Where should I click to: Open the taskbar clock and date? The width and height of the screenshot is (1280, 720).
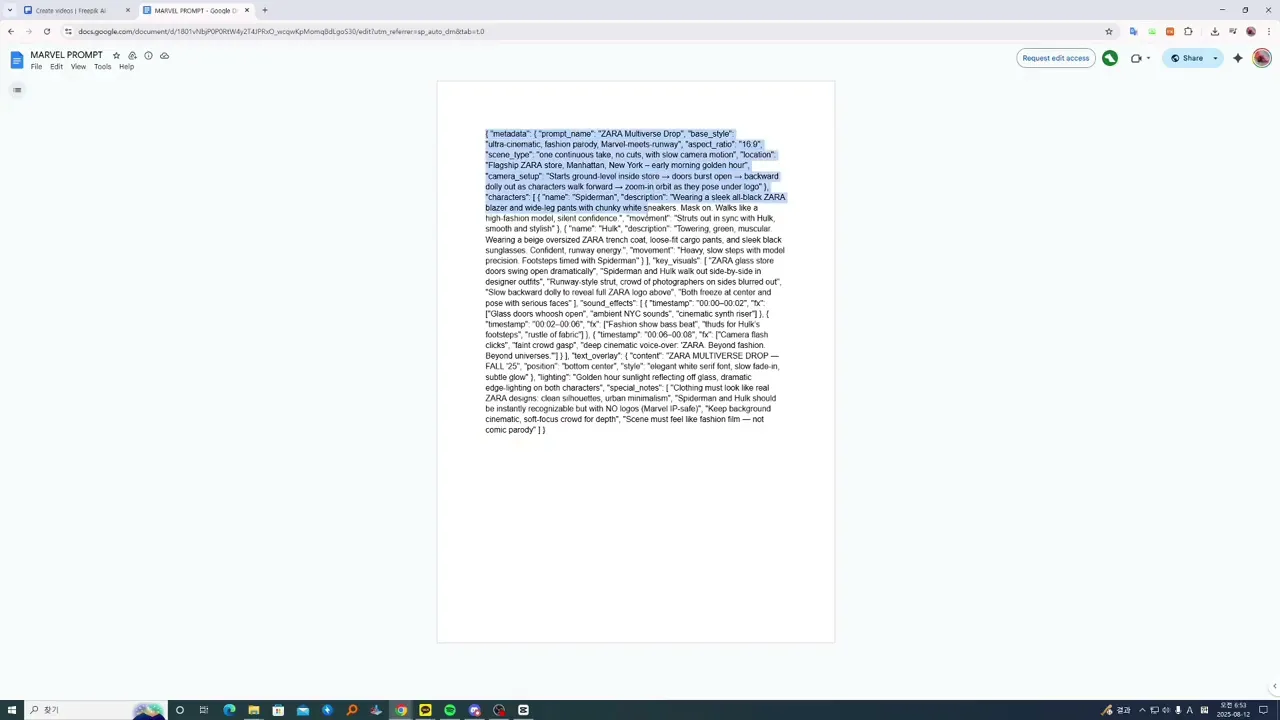(x=1233, y=710)
